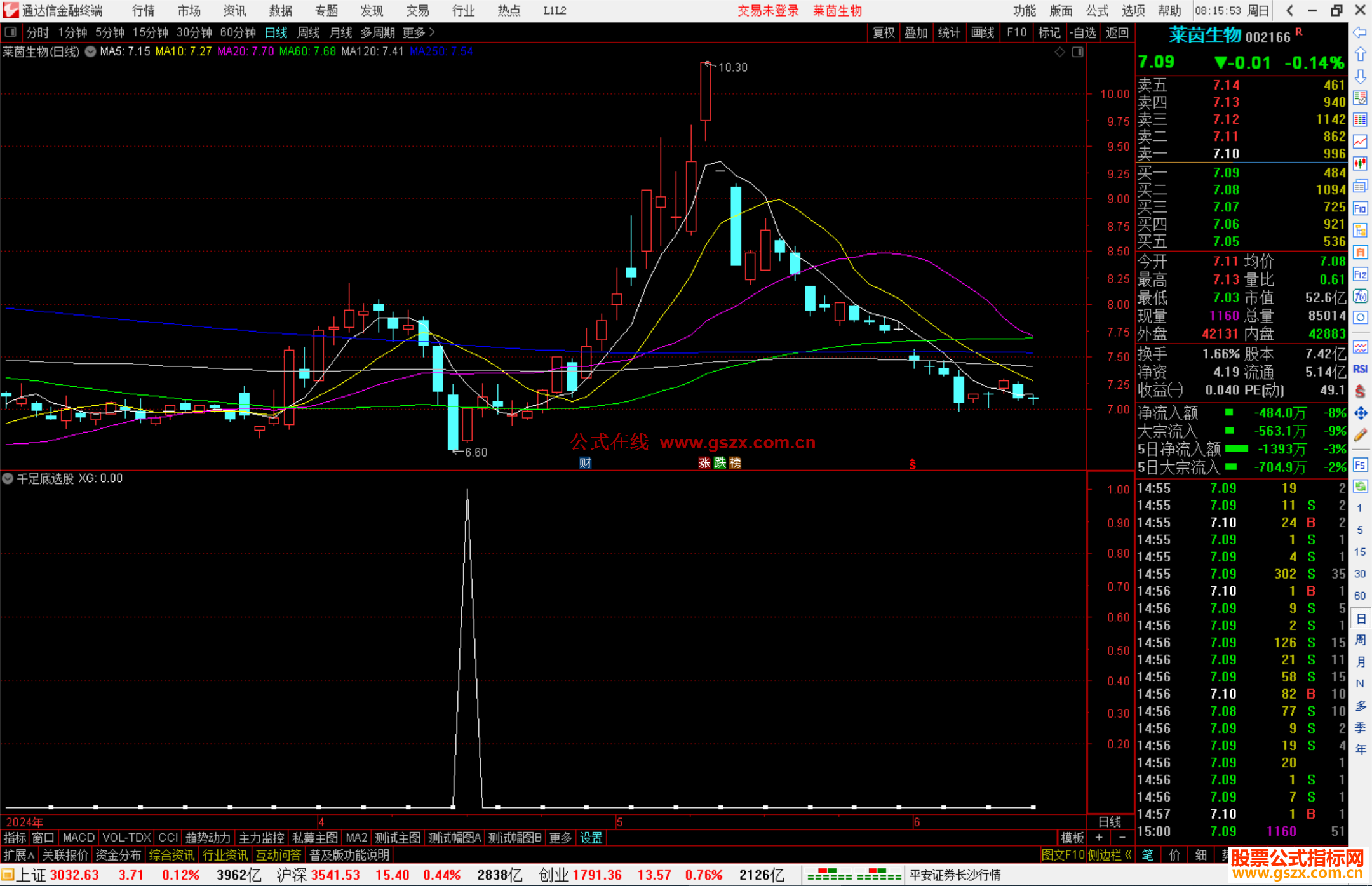Select the 周线 weekly period
The image size is (1372, 886).
(309, 32)
